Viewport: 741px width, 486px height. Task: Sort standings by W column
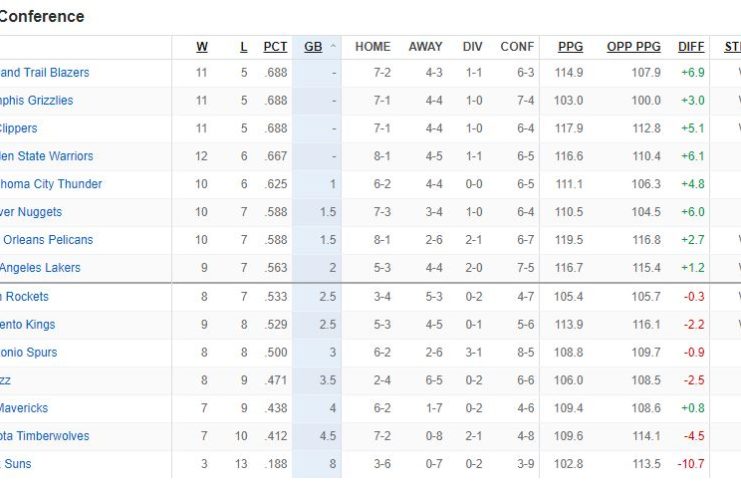pyautogui.click(x=202, y=47)
